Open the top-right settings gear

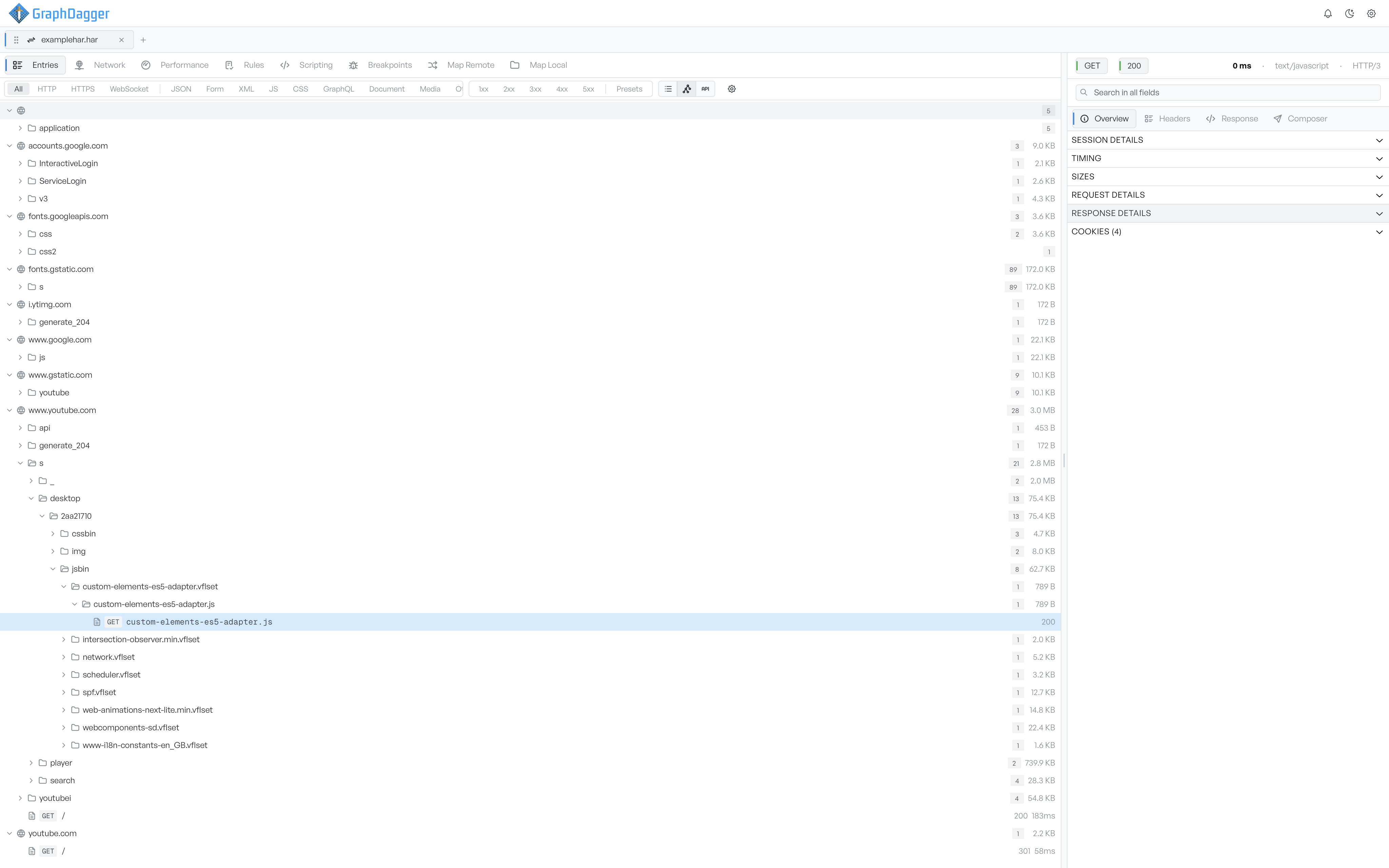pos(1371,14)
